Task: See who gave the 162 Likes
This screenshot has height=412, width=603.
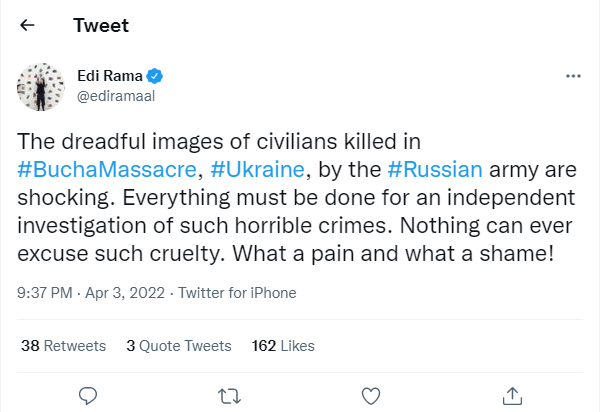Action: click(x=283, y=346)
